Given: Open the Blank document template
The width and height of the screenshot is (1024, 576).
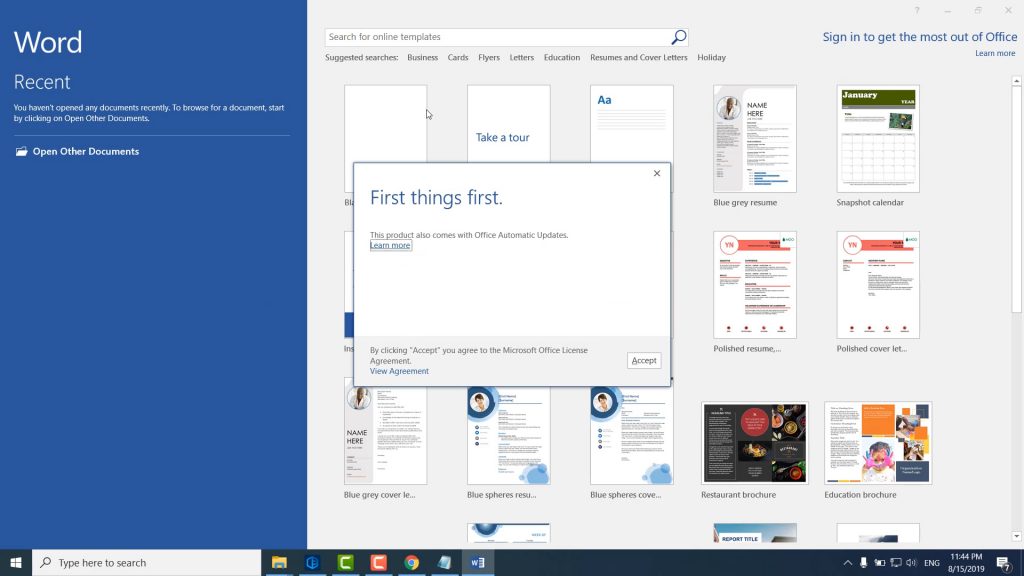Looking at the screenshot, I should tap(385, 124).
